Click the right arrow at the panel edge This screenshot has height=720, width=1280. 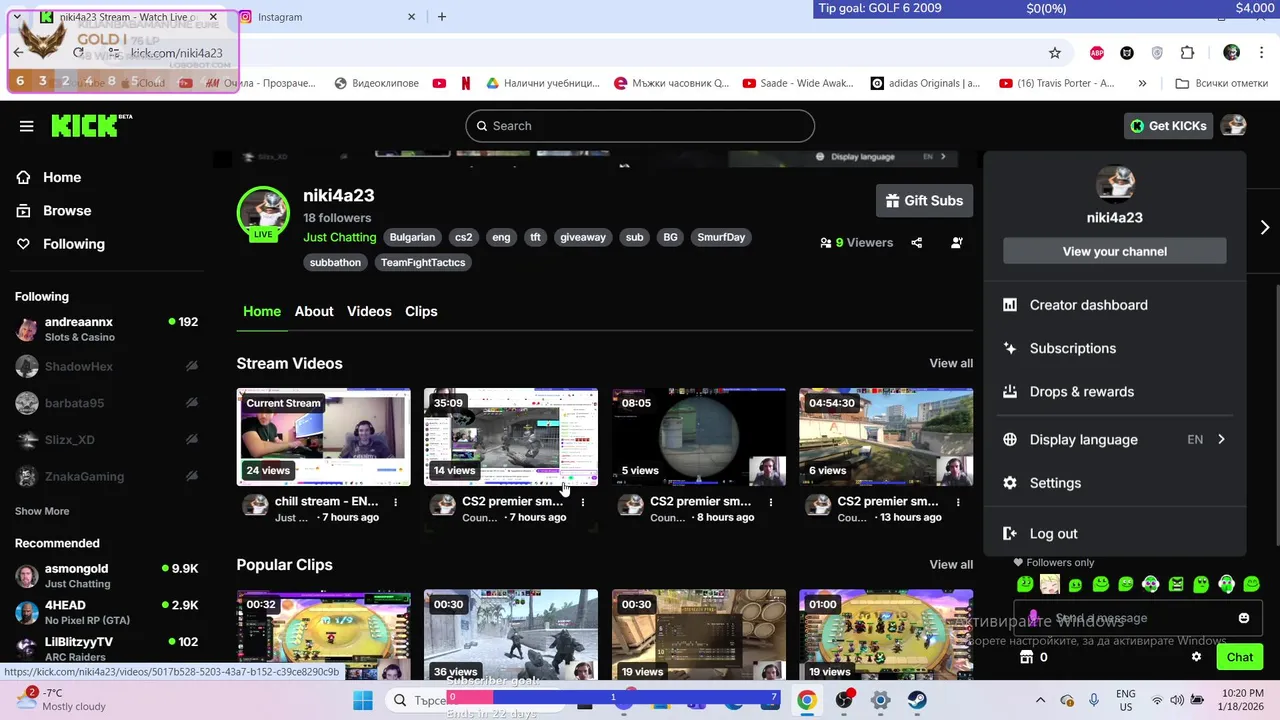[x=1265, y=228]
